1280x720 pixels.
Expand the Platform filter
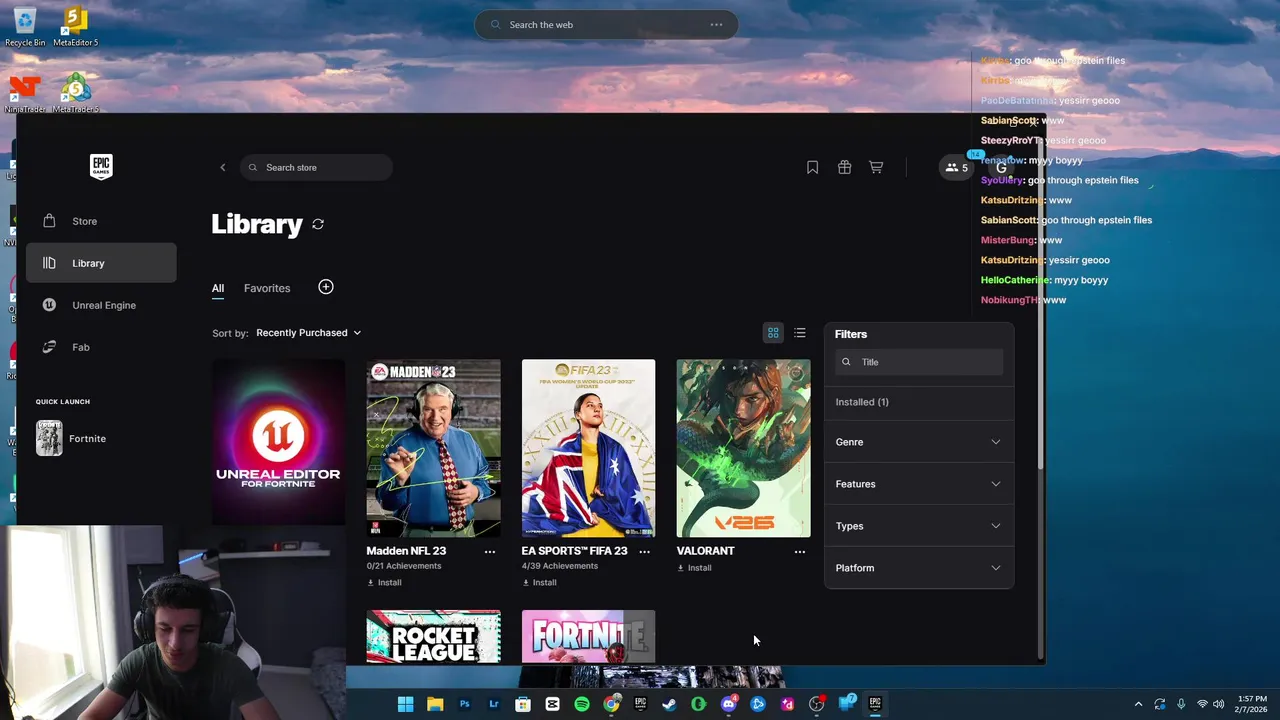point(918,568)
